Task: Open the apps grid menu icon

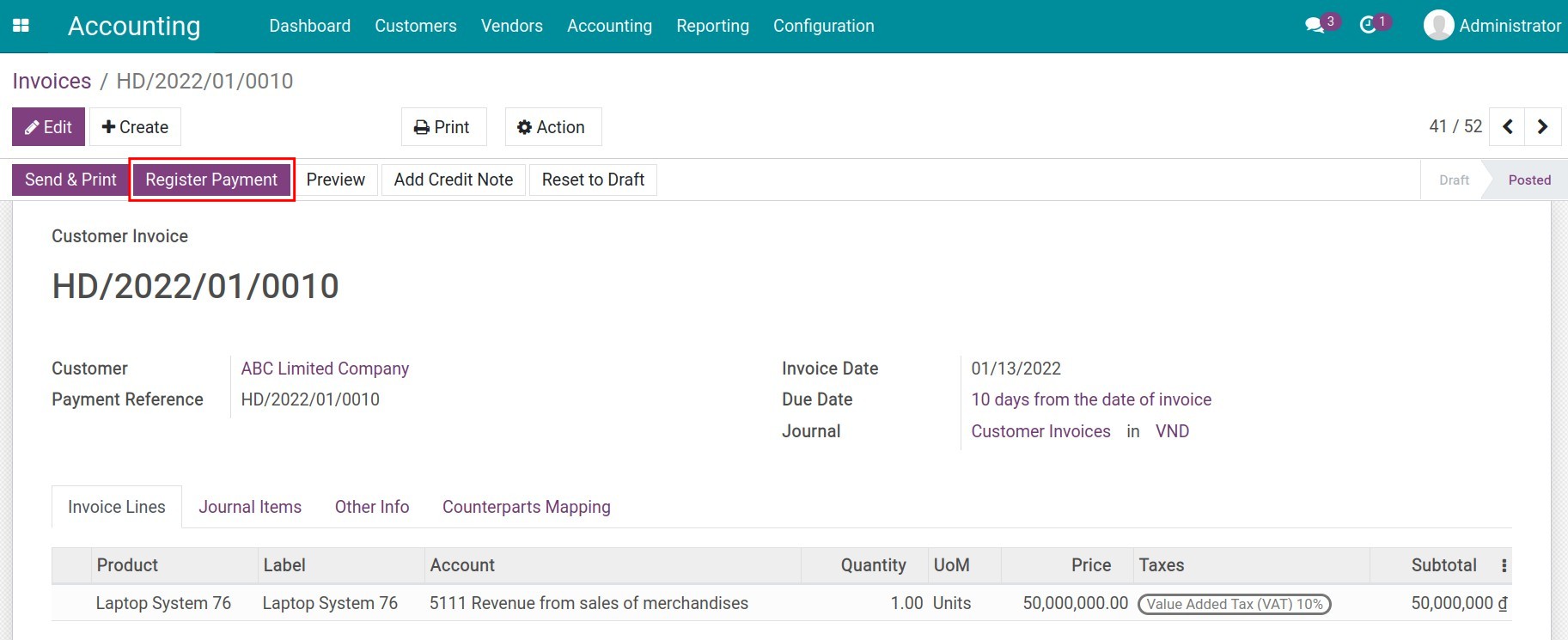Action: tap(21, 26)
